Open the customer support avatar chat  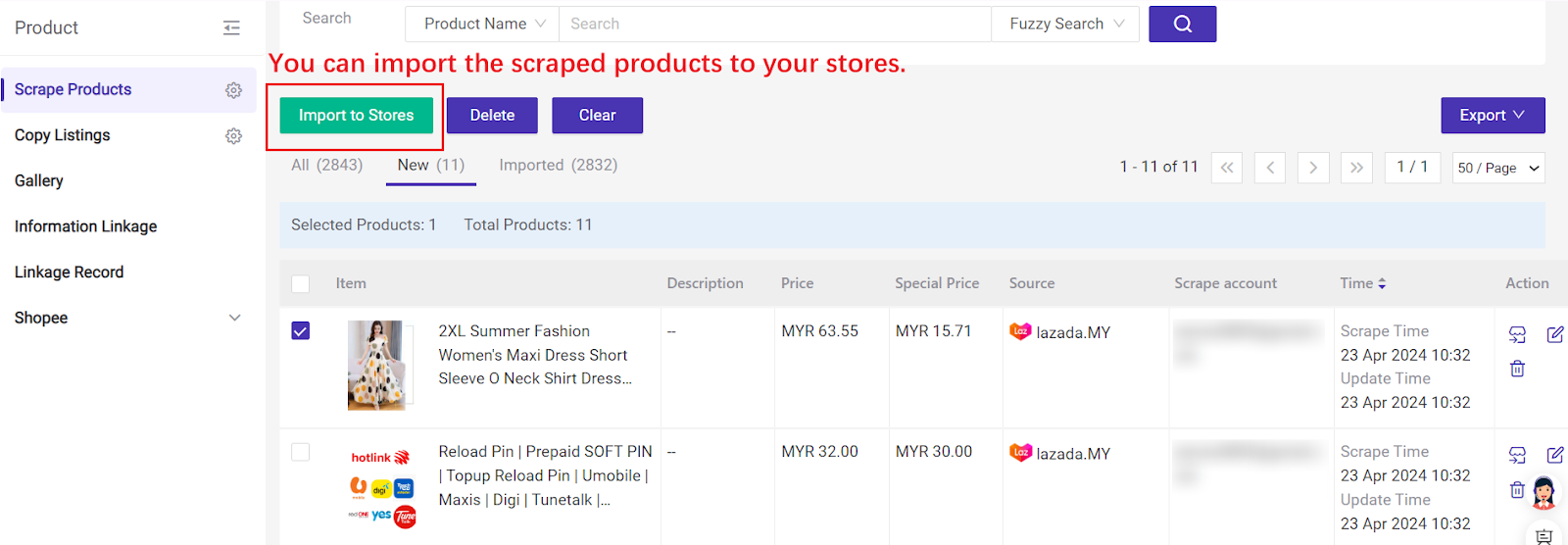[1543, 493]
